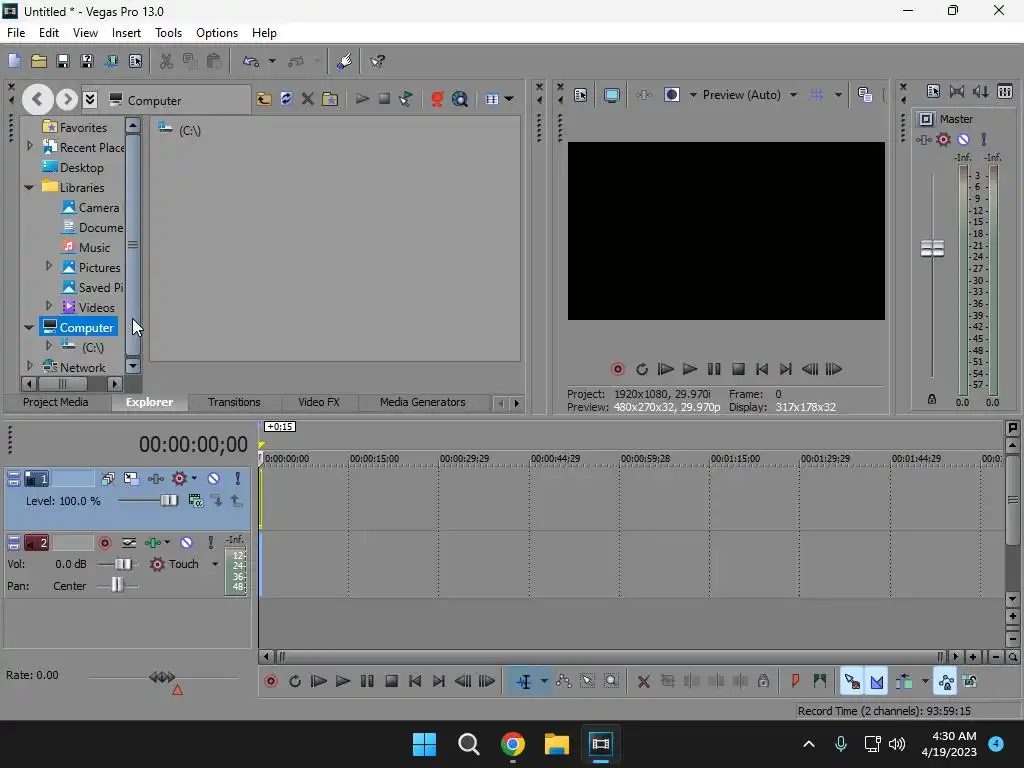Select Desktop in the folder tree
The height and width of the screenshot is (768, 1024).
(82, 168)
